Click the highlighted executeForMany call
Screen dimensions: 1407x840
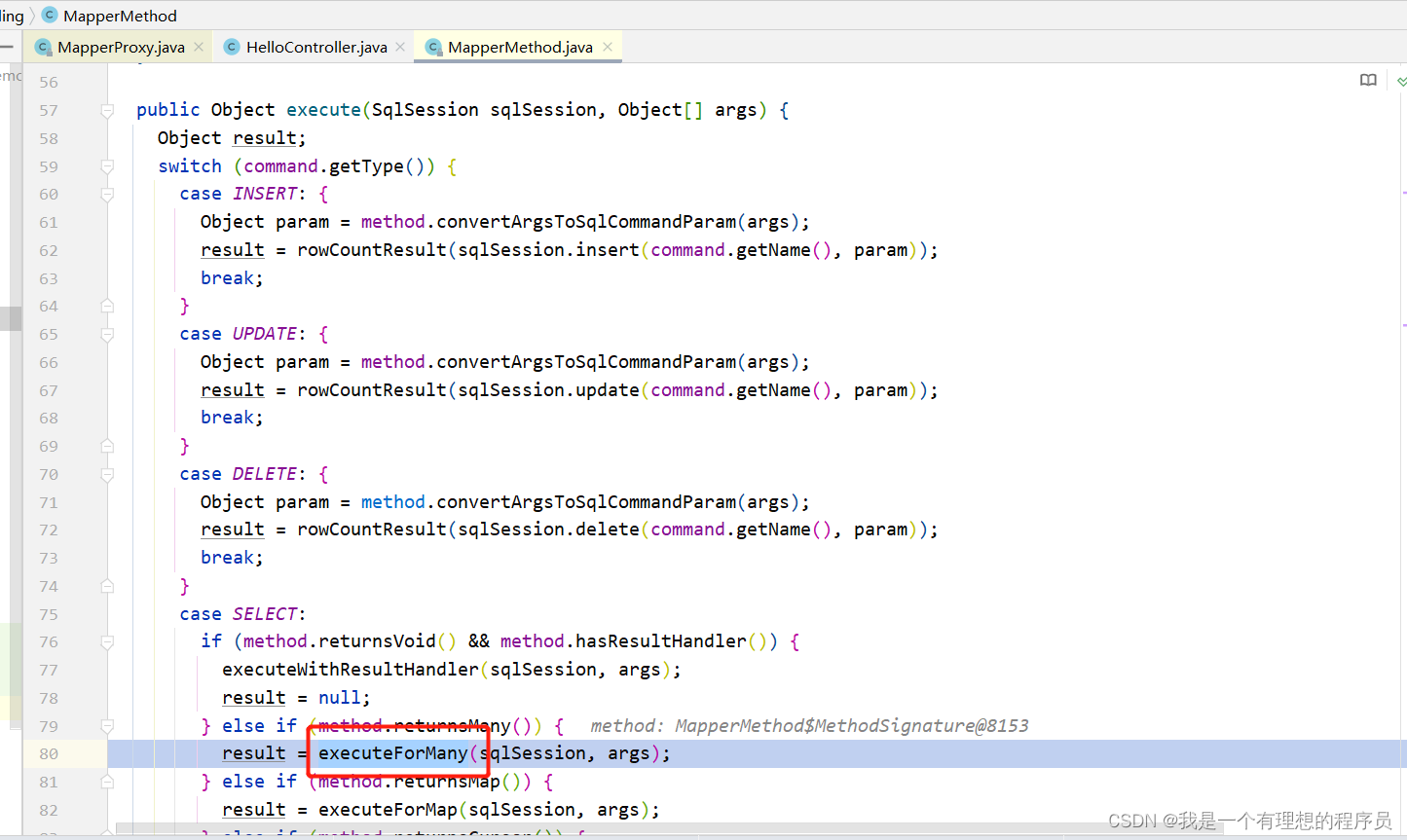(393, 753)
